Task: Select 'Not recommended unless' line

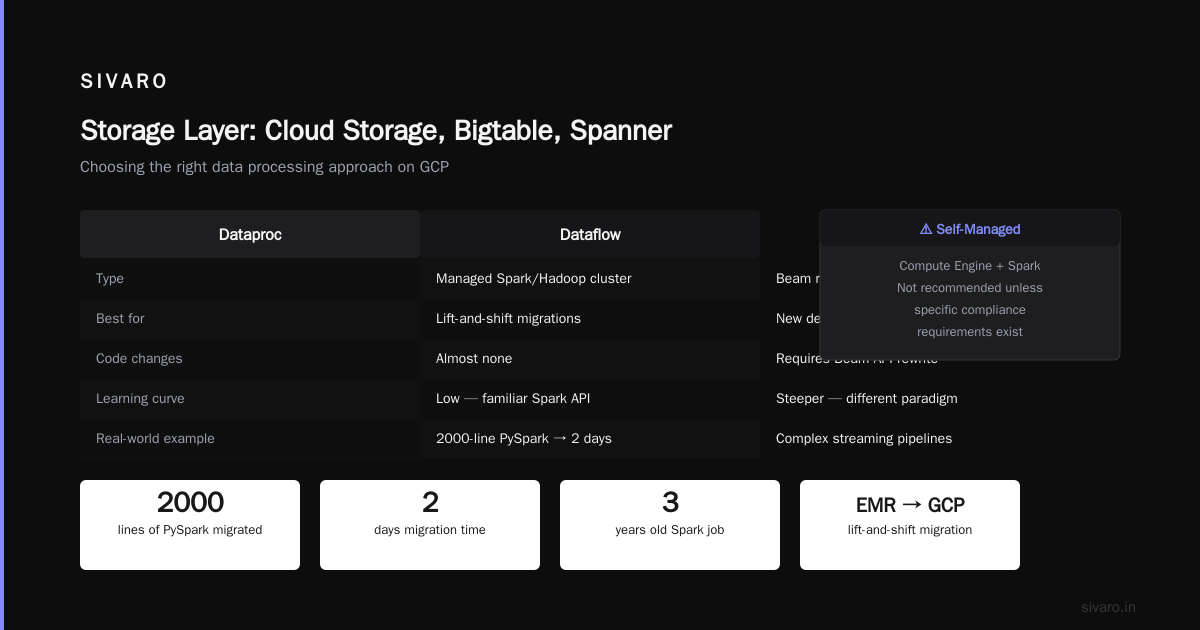Action: tap(970, 288)
